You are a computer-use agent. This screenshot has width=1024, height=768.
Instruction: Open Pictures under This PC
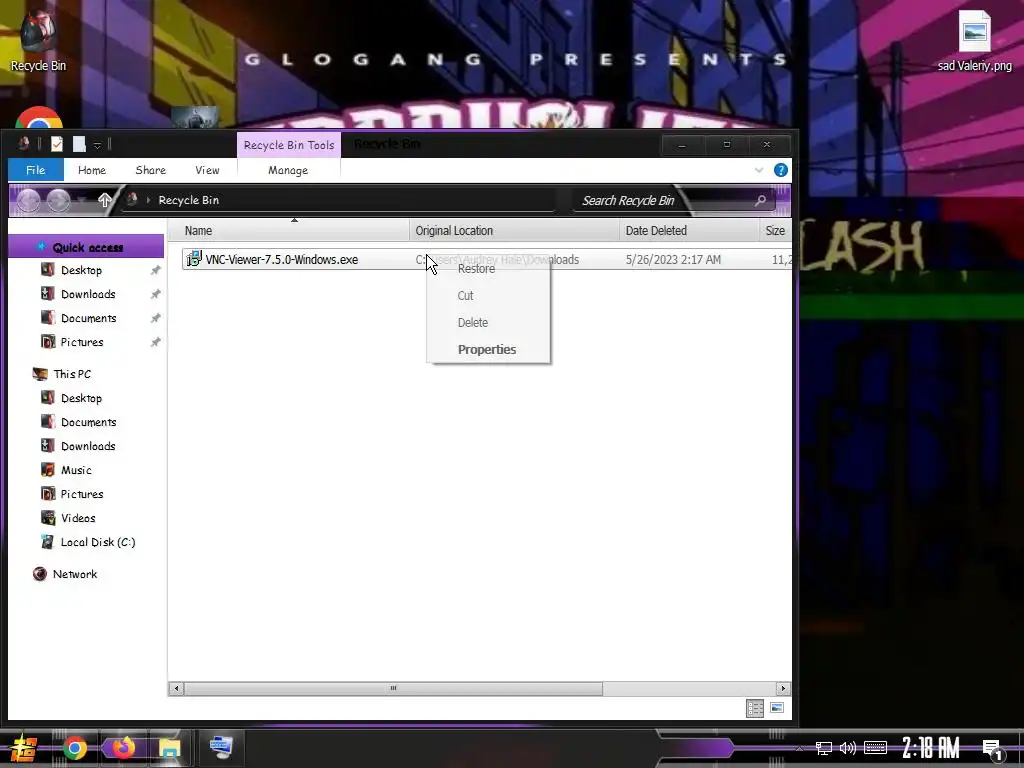click(82, 494)
